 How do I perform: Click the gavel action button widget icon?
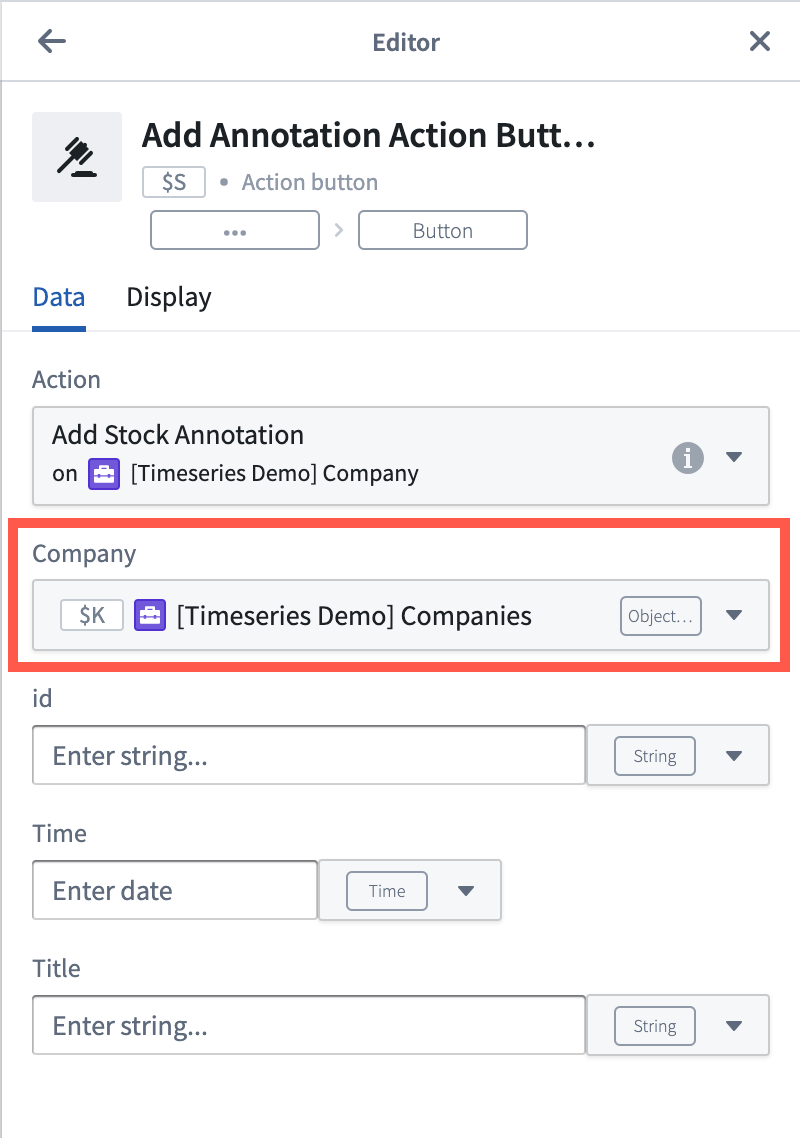(x=77, y=157)
